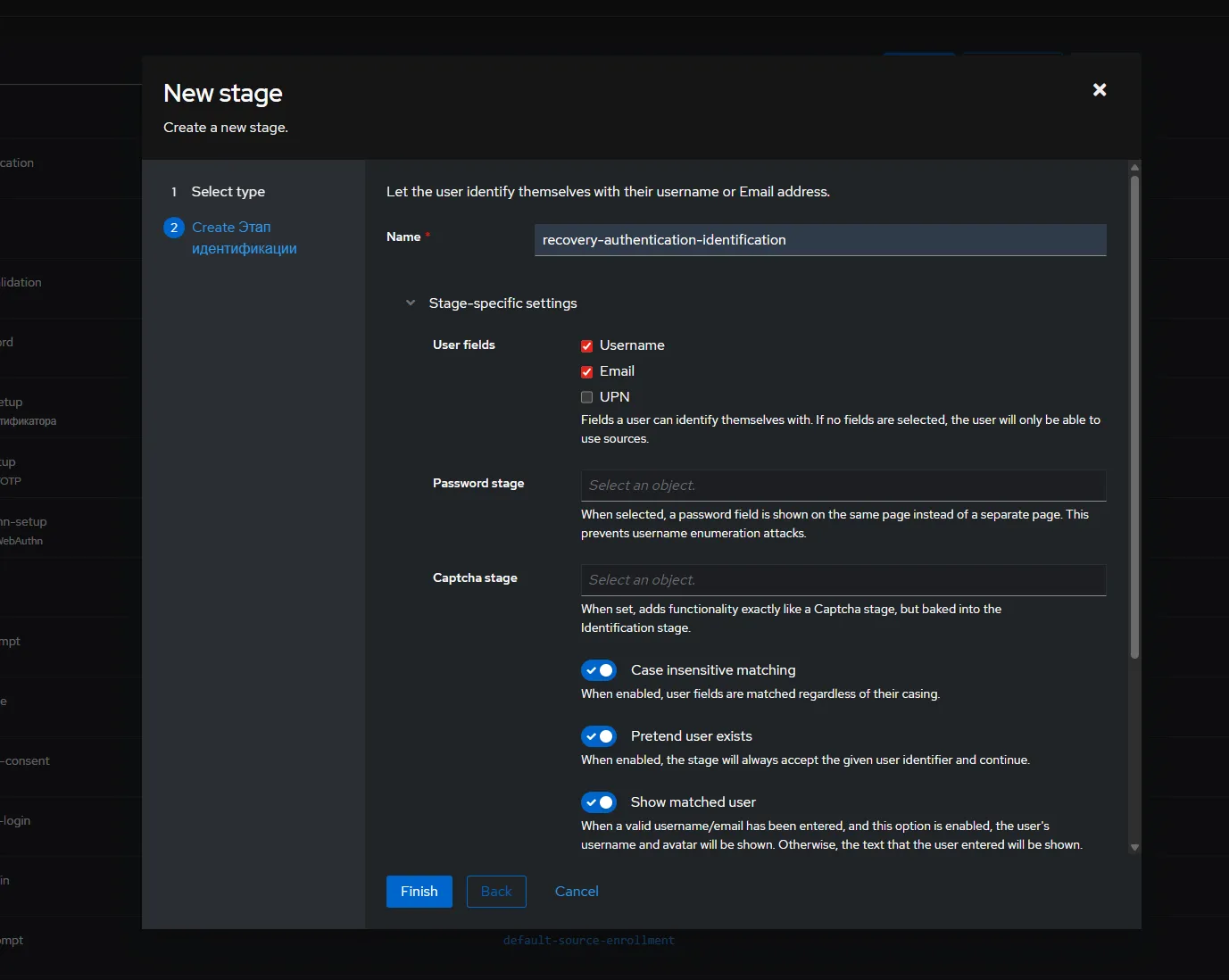Close the New stage dialog

[1100, 89]
